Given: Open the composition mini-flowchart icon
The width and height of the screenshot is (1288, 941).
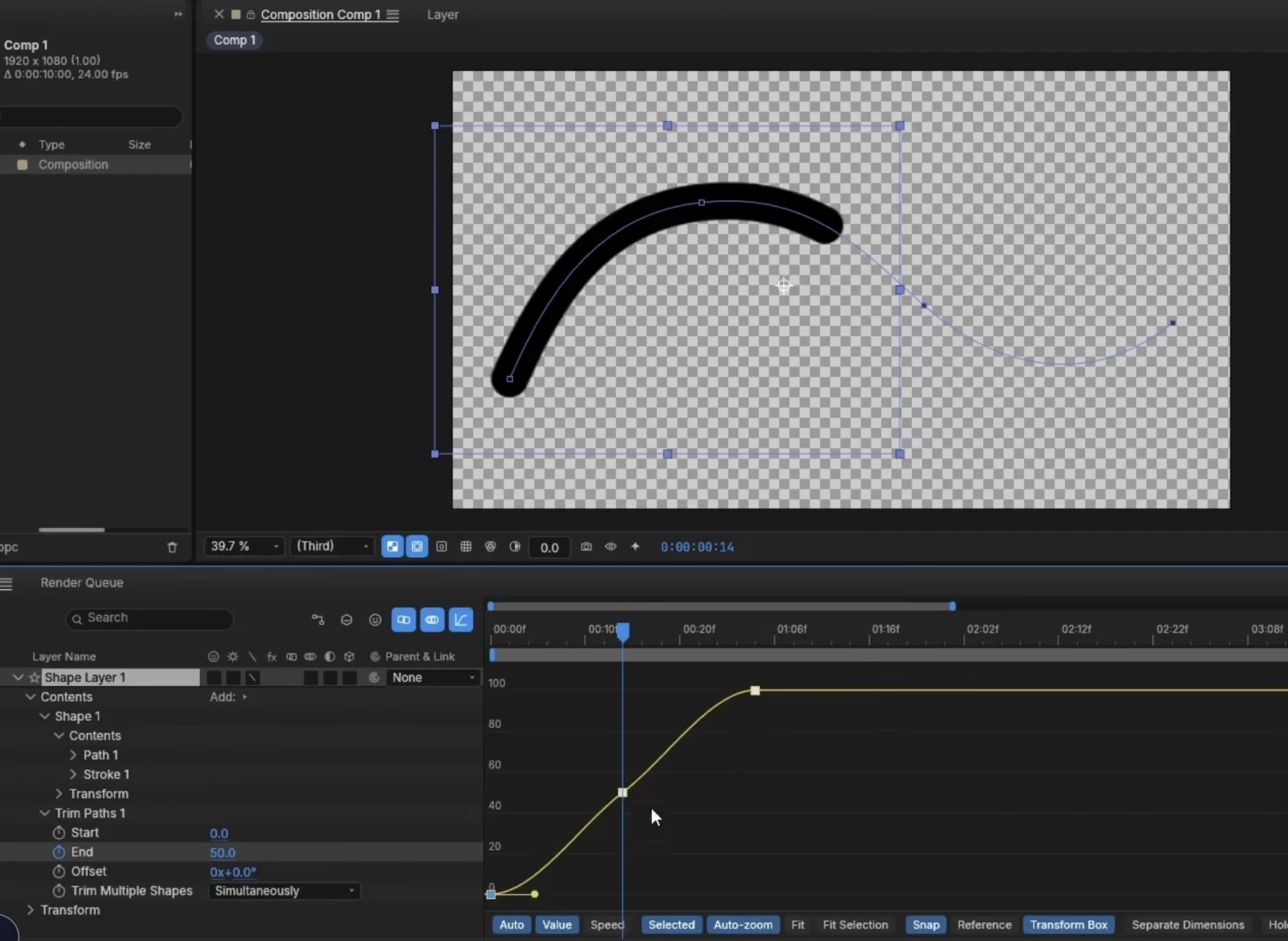Looking at the screenshot, I should click(318, 620).
